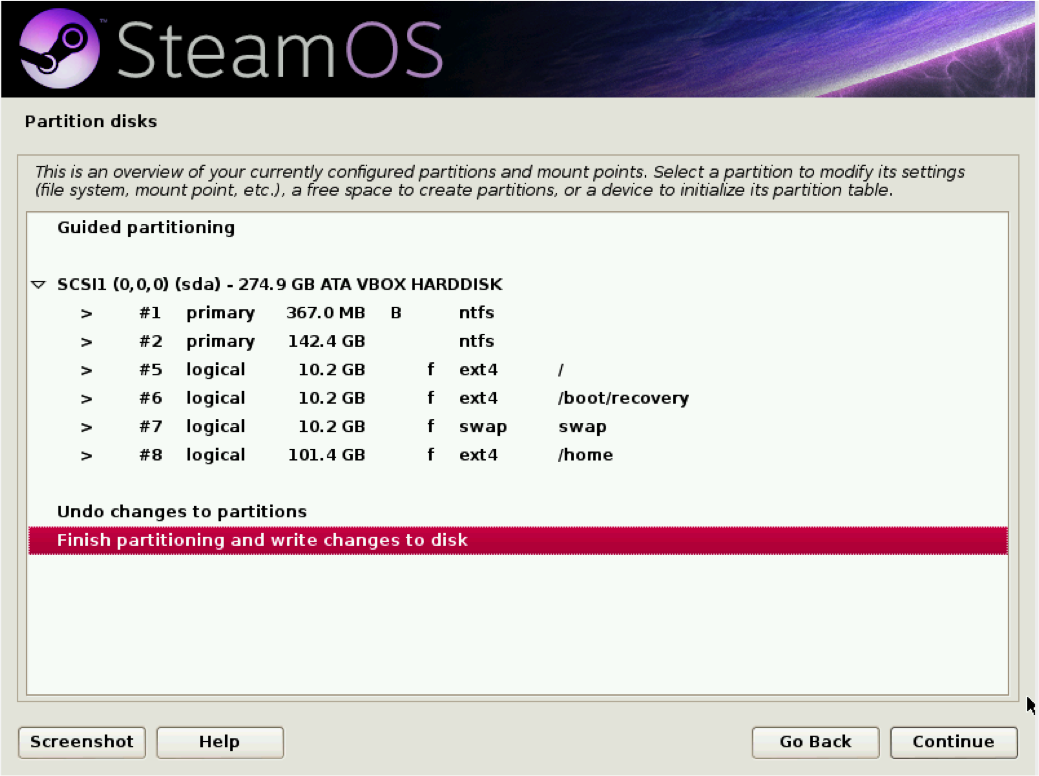Open Help for partitioning
The width and height of the screenshot is (1039, 776).
(x=219, y=742)
